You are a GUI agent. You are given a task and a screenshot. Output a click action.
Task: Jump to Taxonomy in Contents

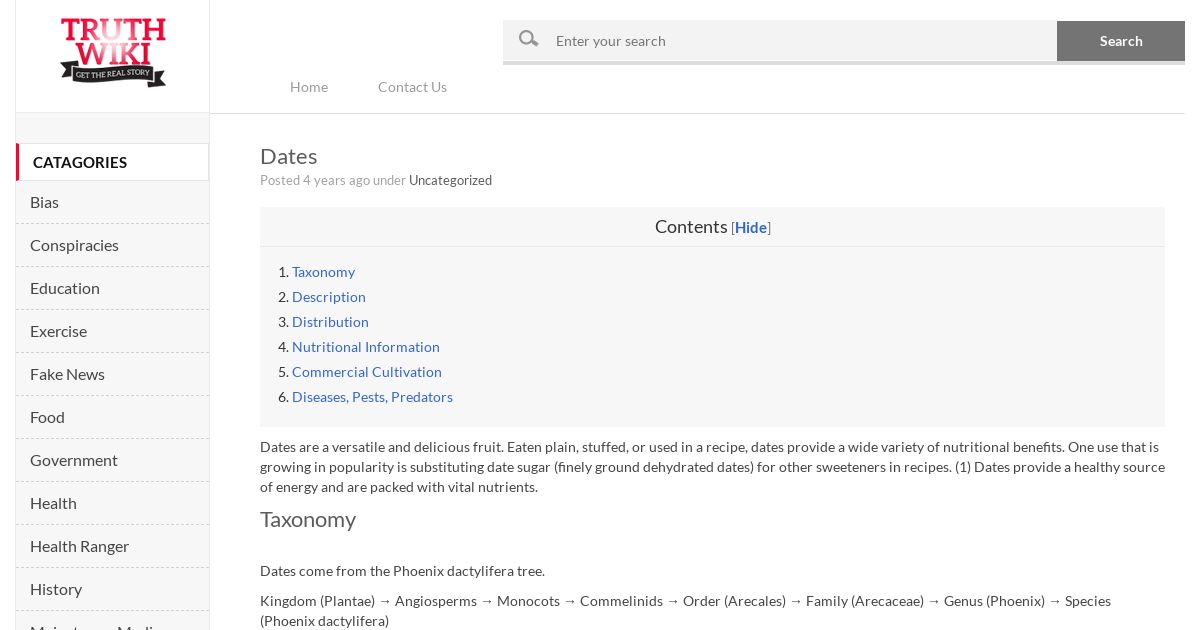(323, 272)
